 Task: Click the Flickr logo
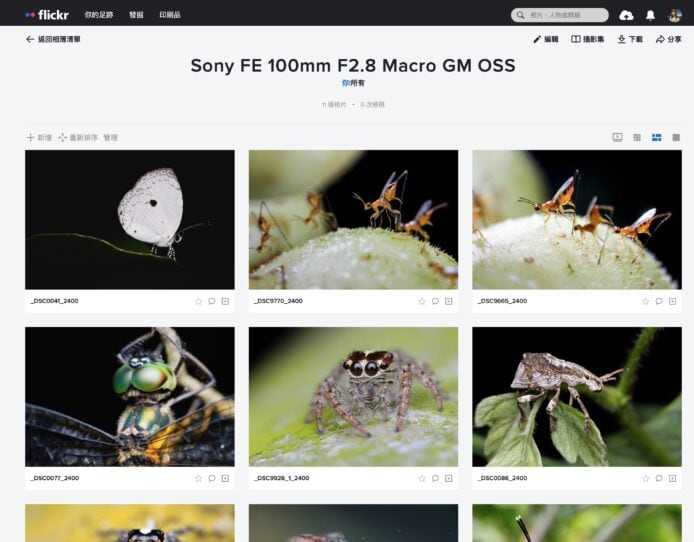click(x=47, y=15)
